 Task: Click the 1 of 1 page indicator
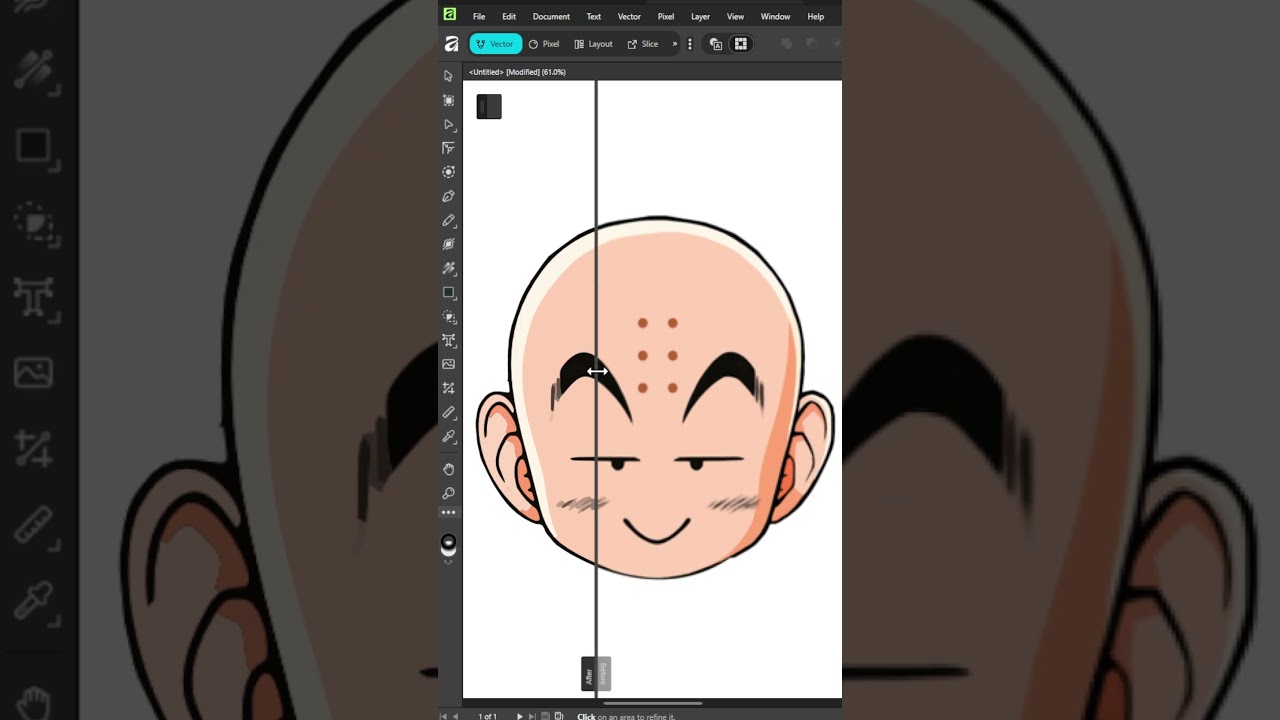click(x=487, y=716)
